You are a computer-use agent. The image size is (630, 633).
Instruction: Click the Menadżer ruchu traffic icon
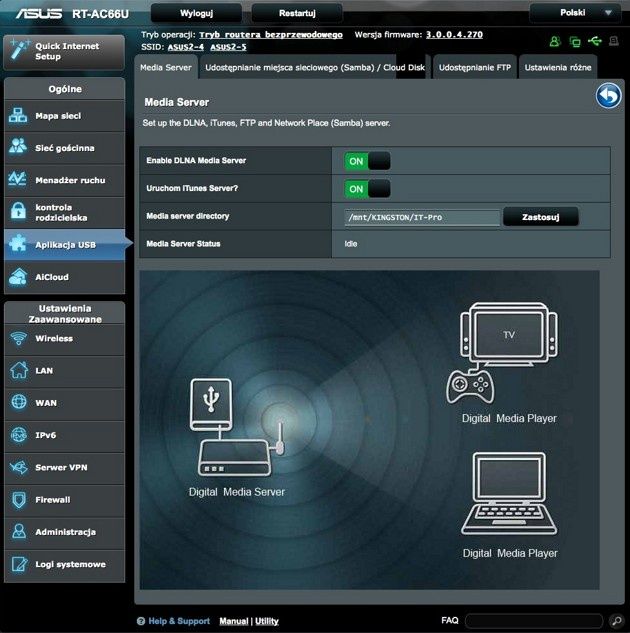pyautogui.click(x=18, y=180)
